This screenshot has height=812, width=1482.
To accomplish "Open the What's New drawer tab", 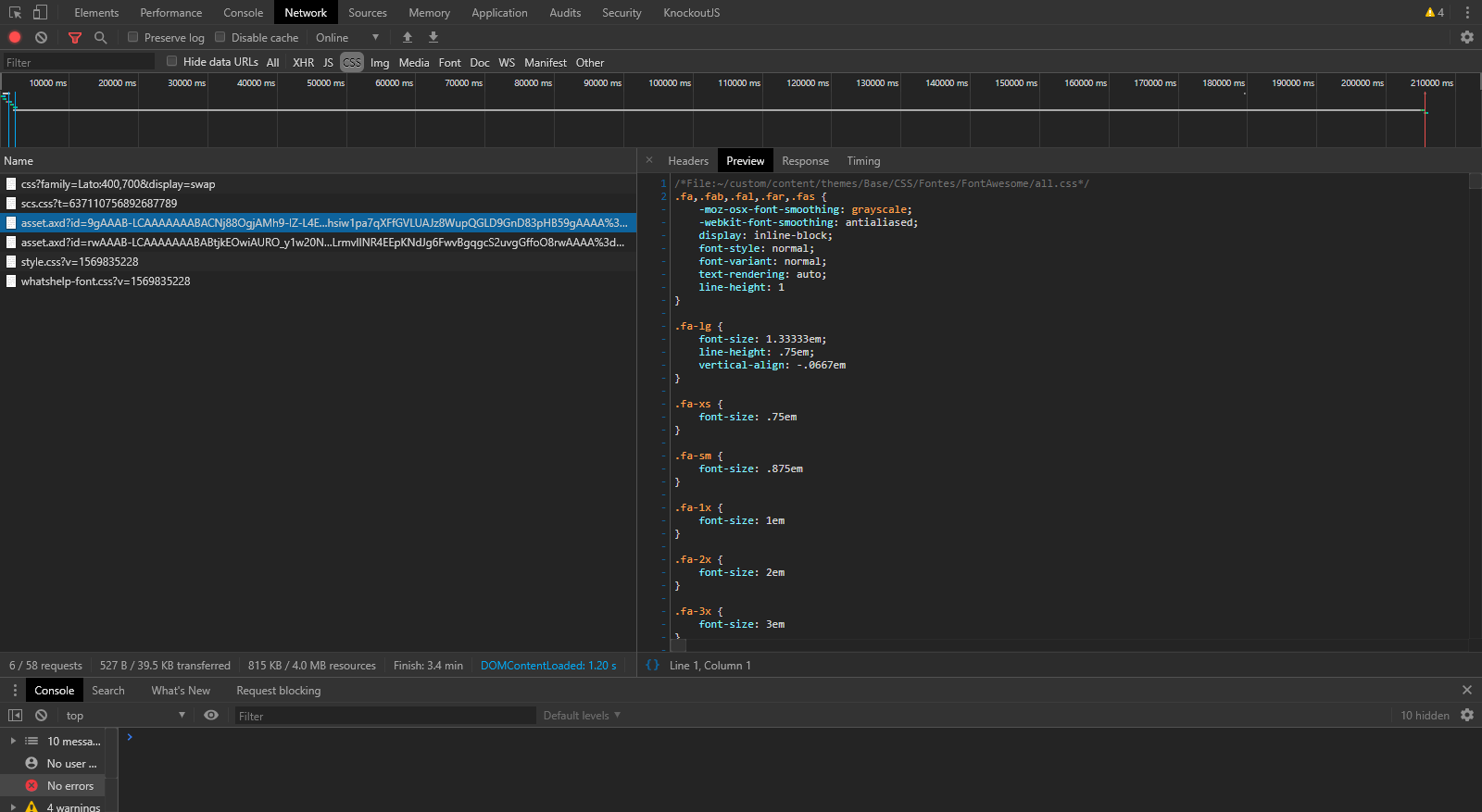I will pyautogui.click(x=181, y=690).
